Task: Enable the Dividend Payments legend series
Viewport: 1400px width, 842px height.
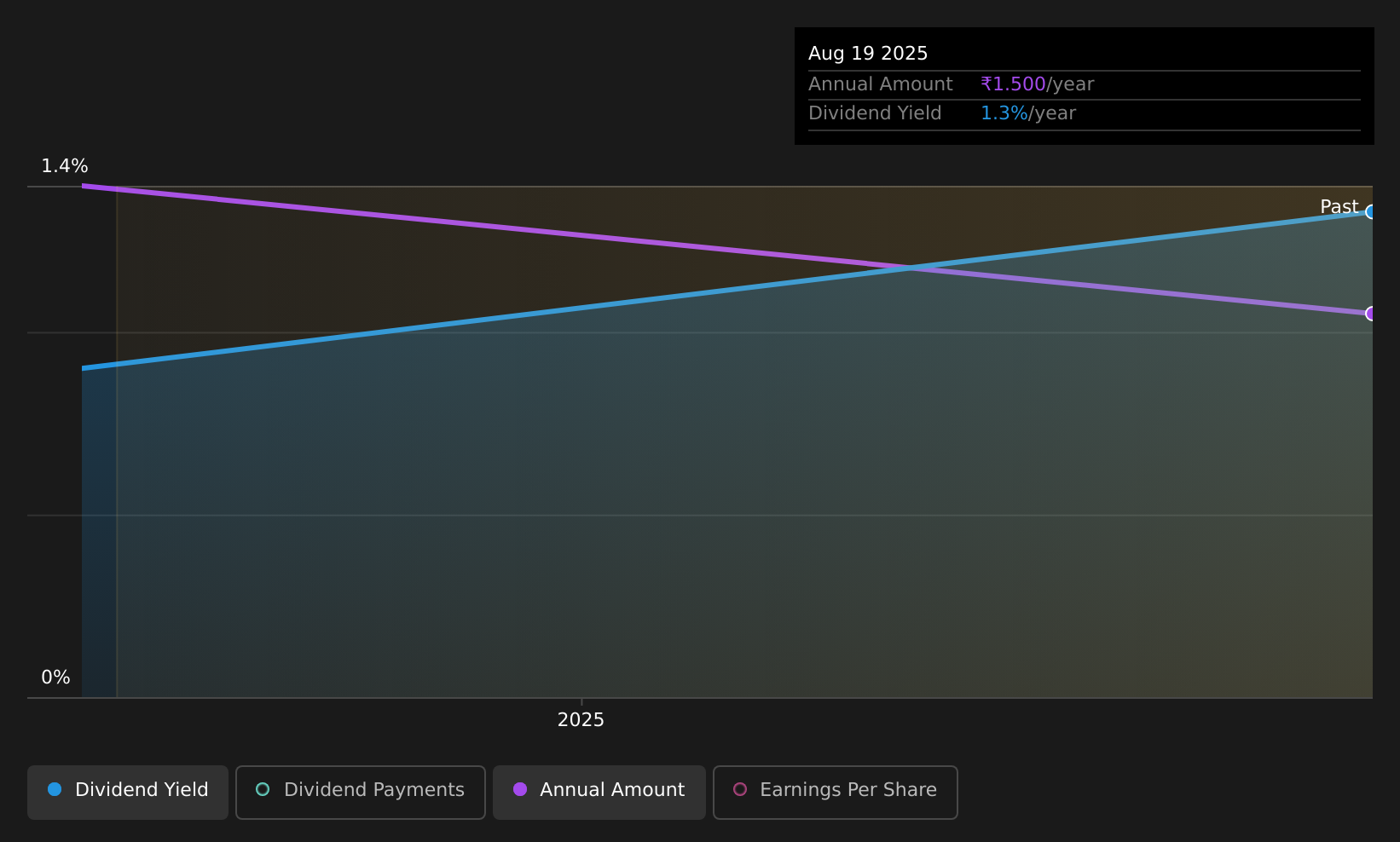Action: 361,792
